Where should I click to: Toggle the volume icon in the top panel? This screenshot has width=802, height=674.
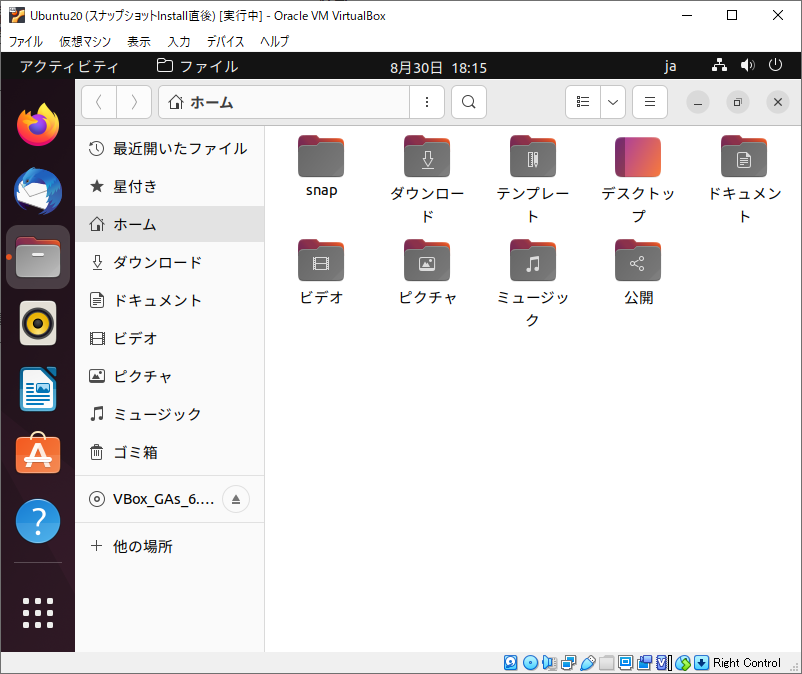[x=747, y=65]
